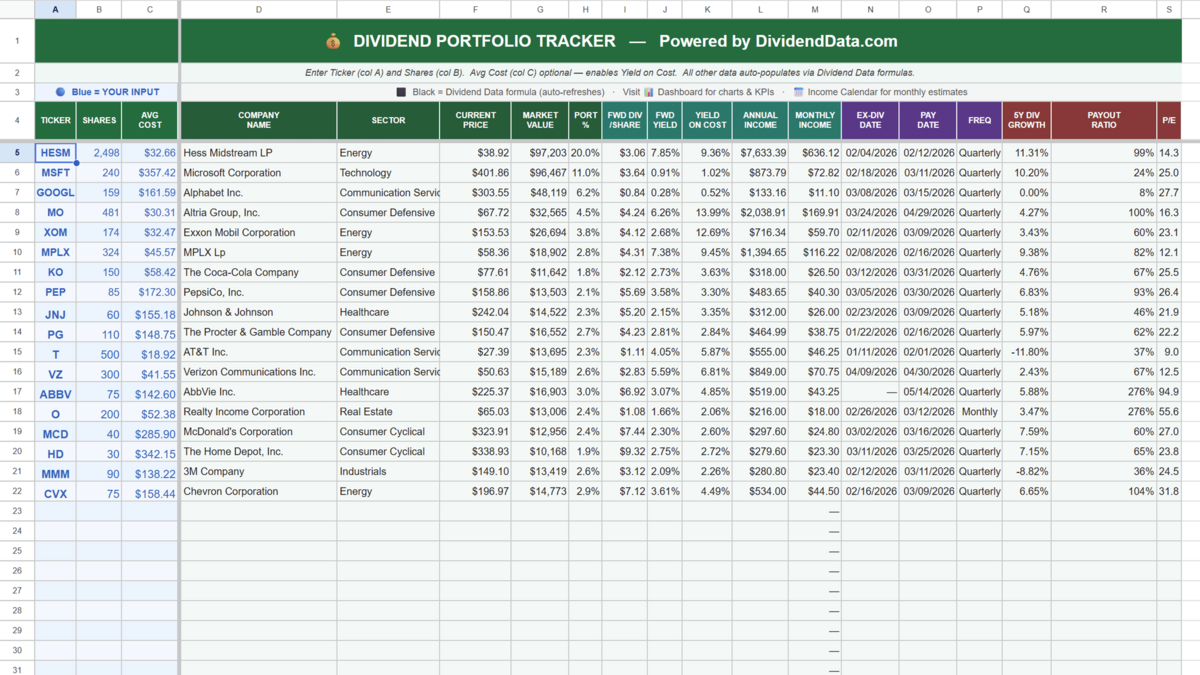Screen dimensions: 1200x675
Task: Click the Chevron Corporation cell
Action: [259, 491]
